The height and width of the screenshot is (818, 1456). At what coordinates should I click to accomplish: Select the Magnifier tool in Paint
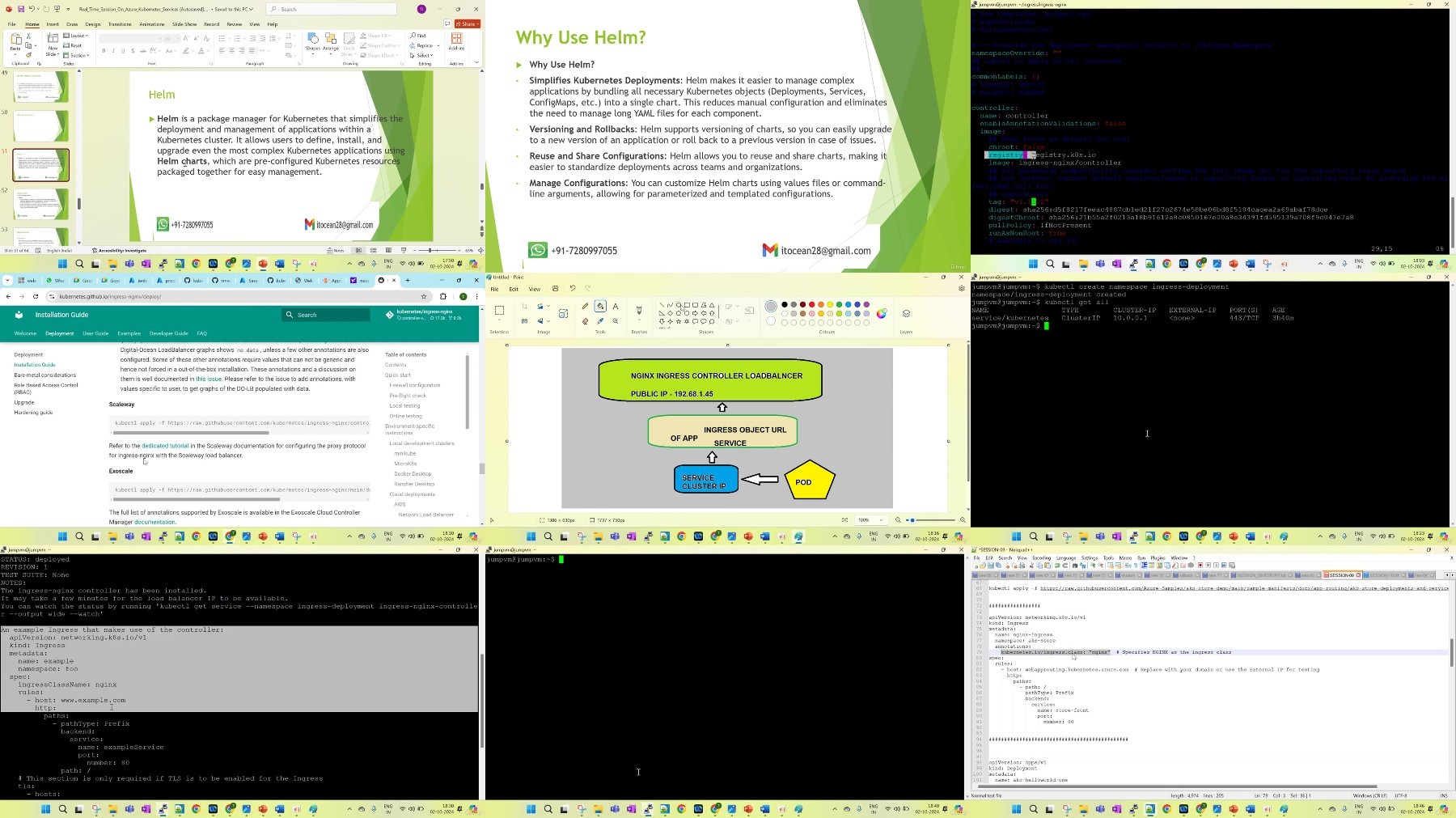click(616, 321)
